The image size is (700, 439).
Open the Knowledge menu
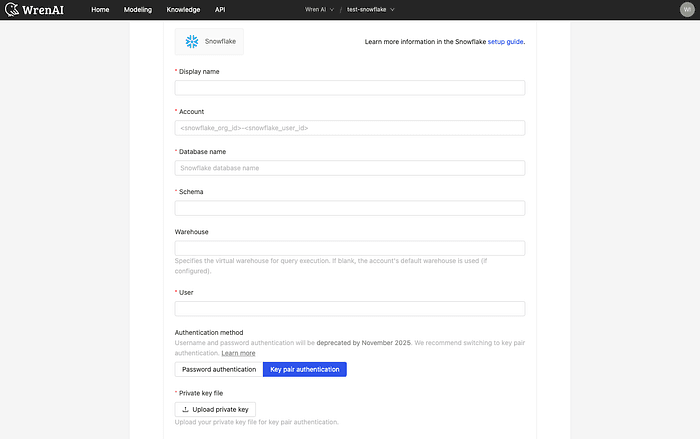click(x=183, y=9)
